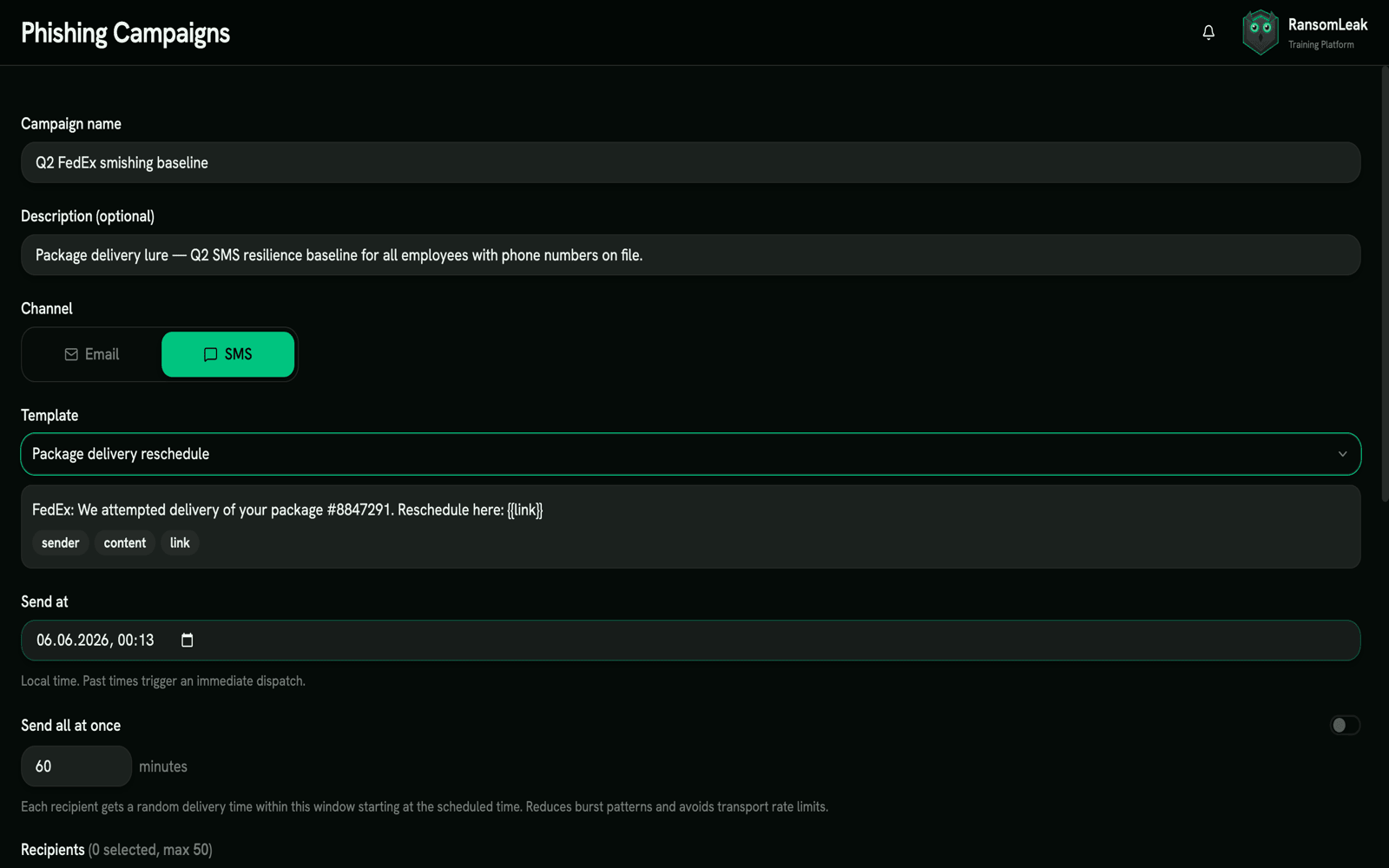Select the SMS channel

(x=227, y=354)
